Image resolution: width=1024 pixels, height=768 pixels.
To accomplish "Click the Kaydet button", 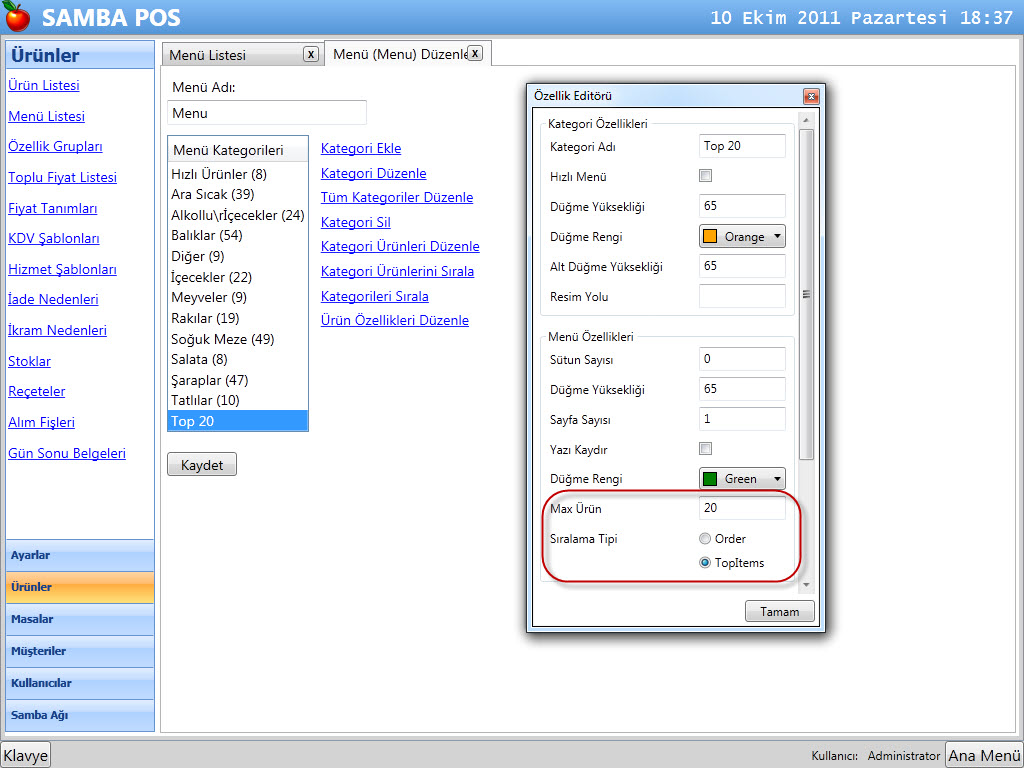I will (x=202, y=465).
